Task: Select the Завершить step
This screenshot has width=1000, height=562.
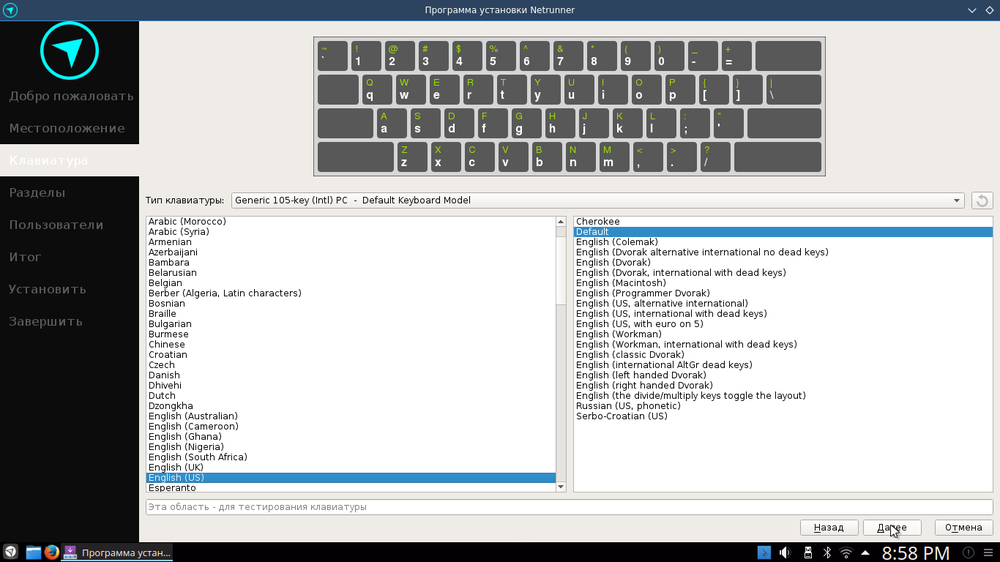Action: [x=70, y=322]
